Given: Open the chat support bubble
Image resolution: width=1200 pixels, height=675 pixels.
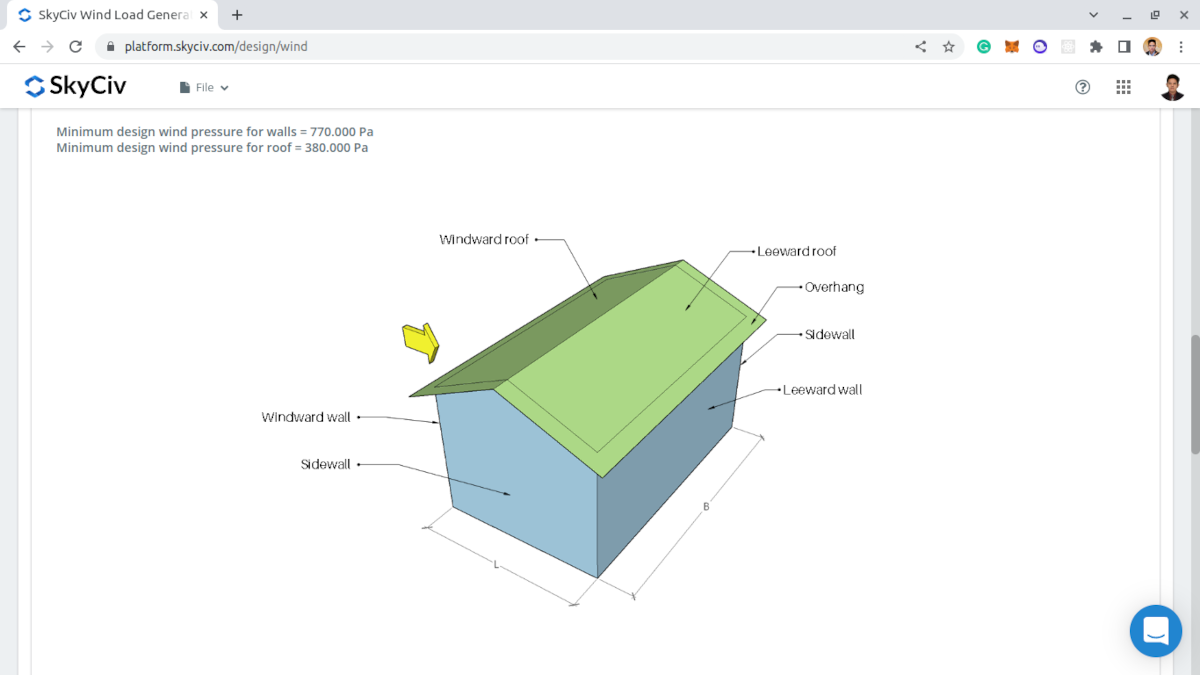Looking at the screenshot, I should click(x=1155, y=631).
